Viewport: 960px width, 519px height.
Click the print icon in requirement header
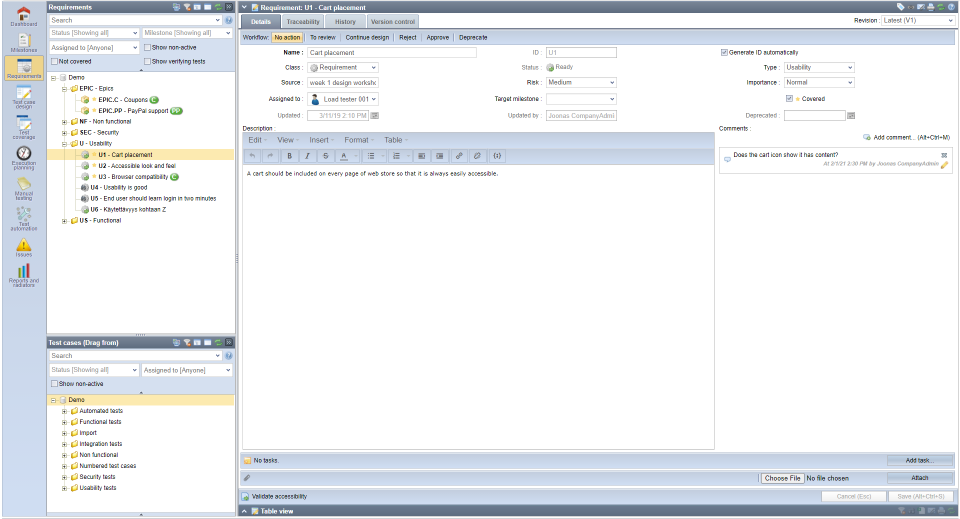[931, 7]
